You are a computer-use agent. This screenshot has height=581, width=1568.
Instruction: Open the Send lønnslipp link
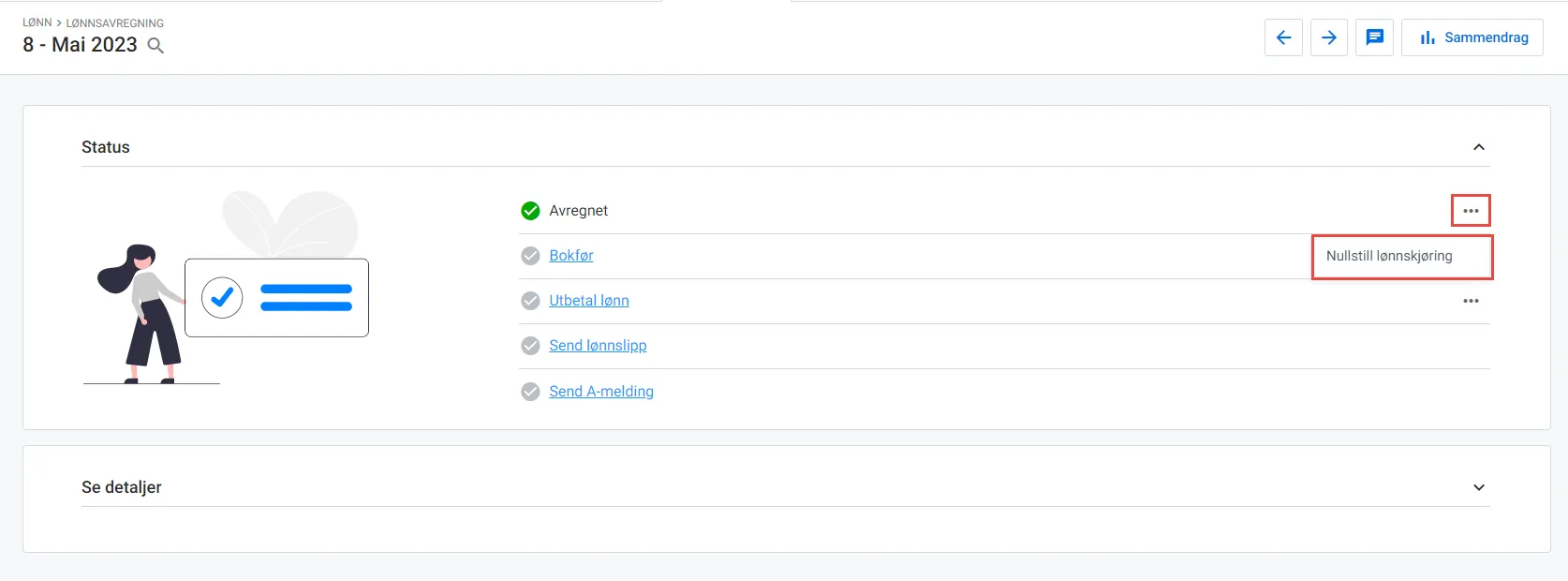coord(598,346)
